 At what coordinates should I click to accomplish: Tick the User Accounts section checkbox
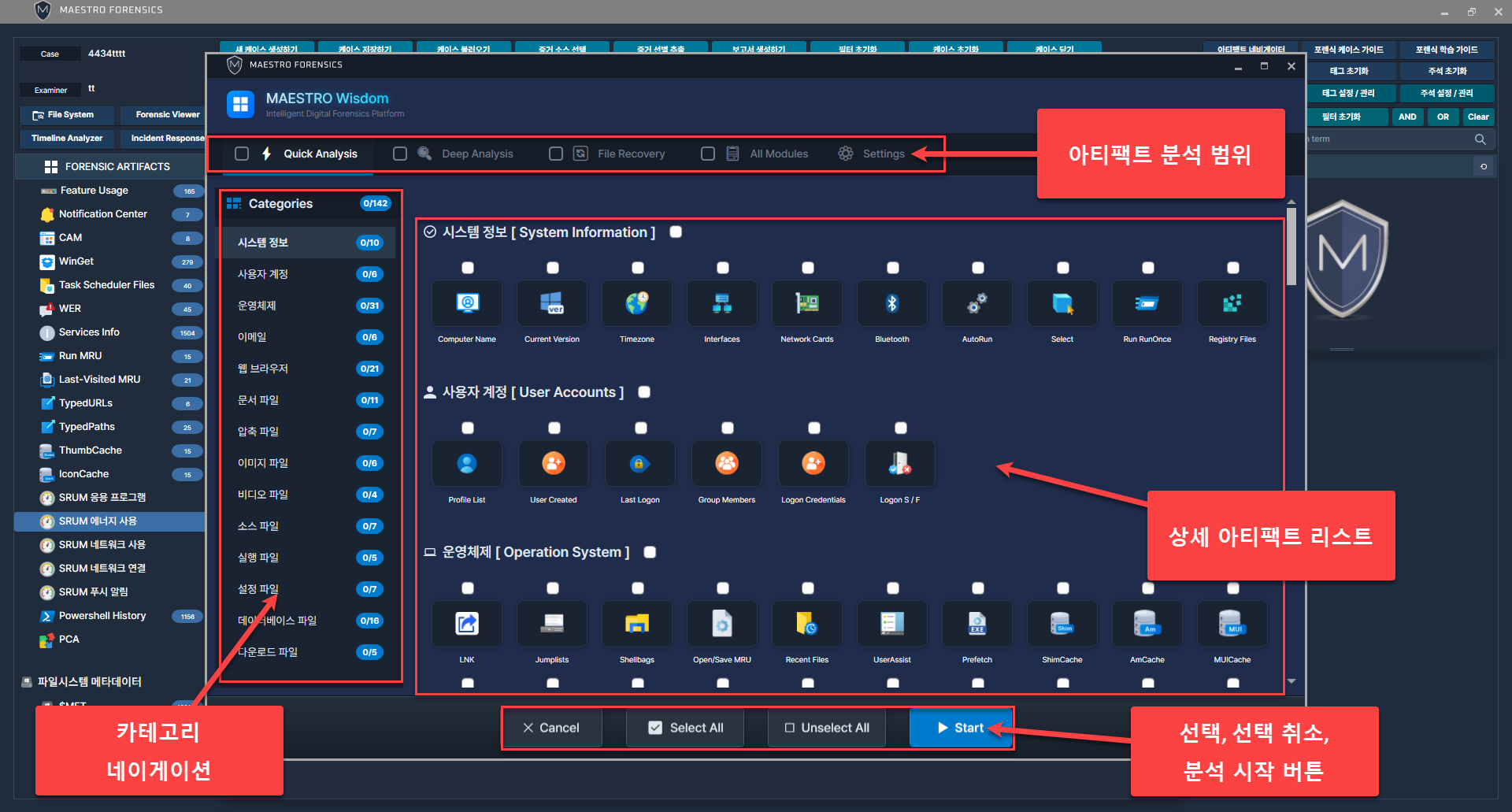point(644,392)
